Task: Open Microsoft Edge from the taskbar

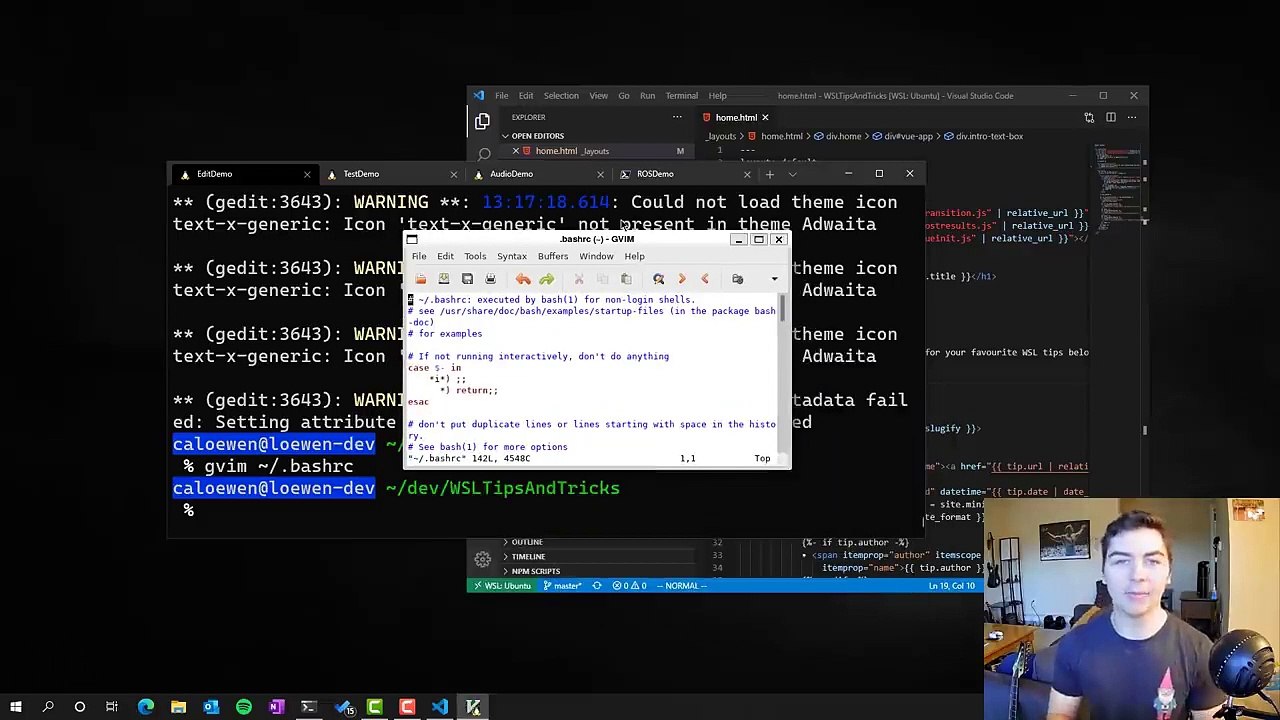Action: (146, 708)
